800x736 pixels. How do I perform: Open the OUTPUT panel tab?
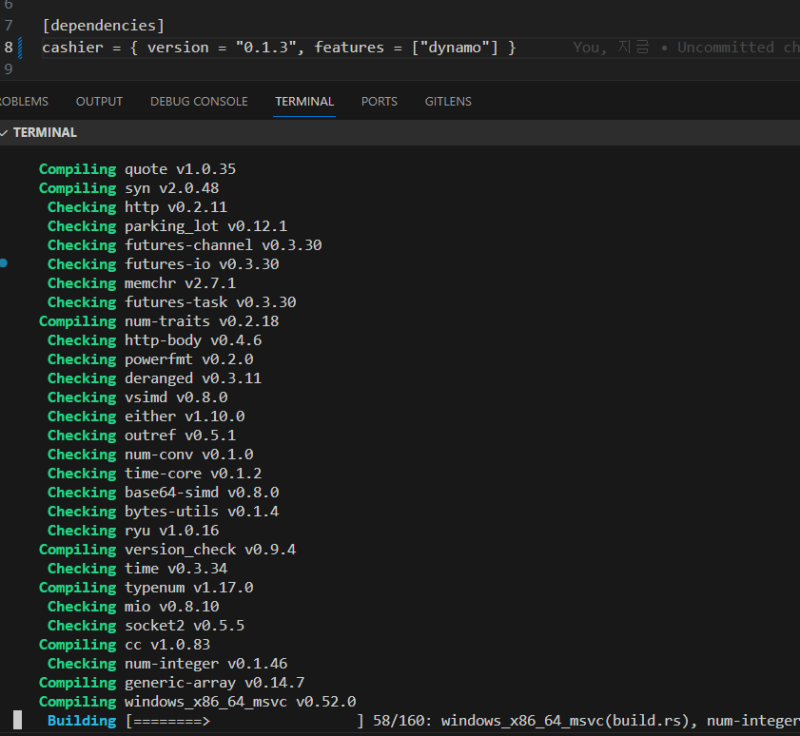tap(99, 101)
